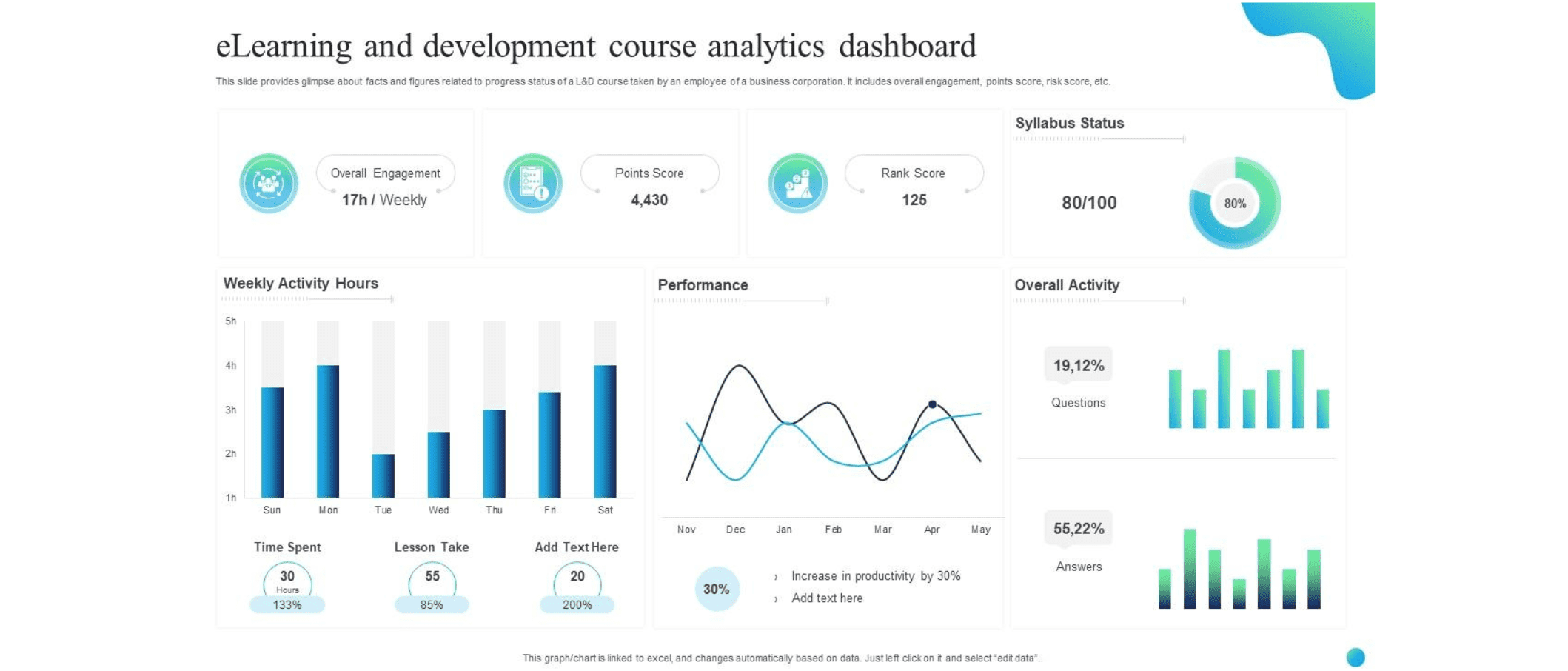Click the 30 Hours gauge circle
Image resolution: width=1568 pixels, height=671 pixels.
click(x=287, y=581)
